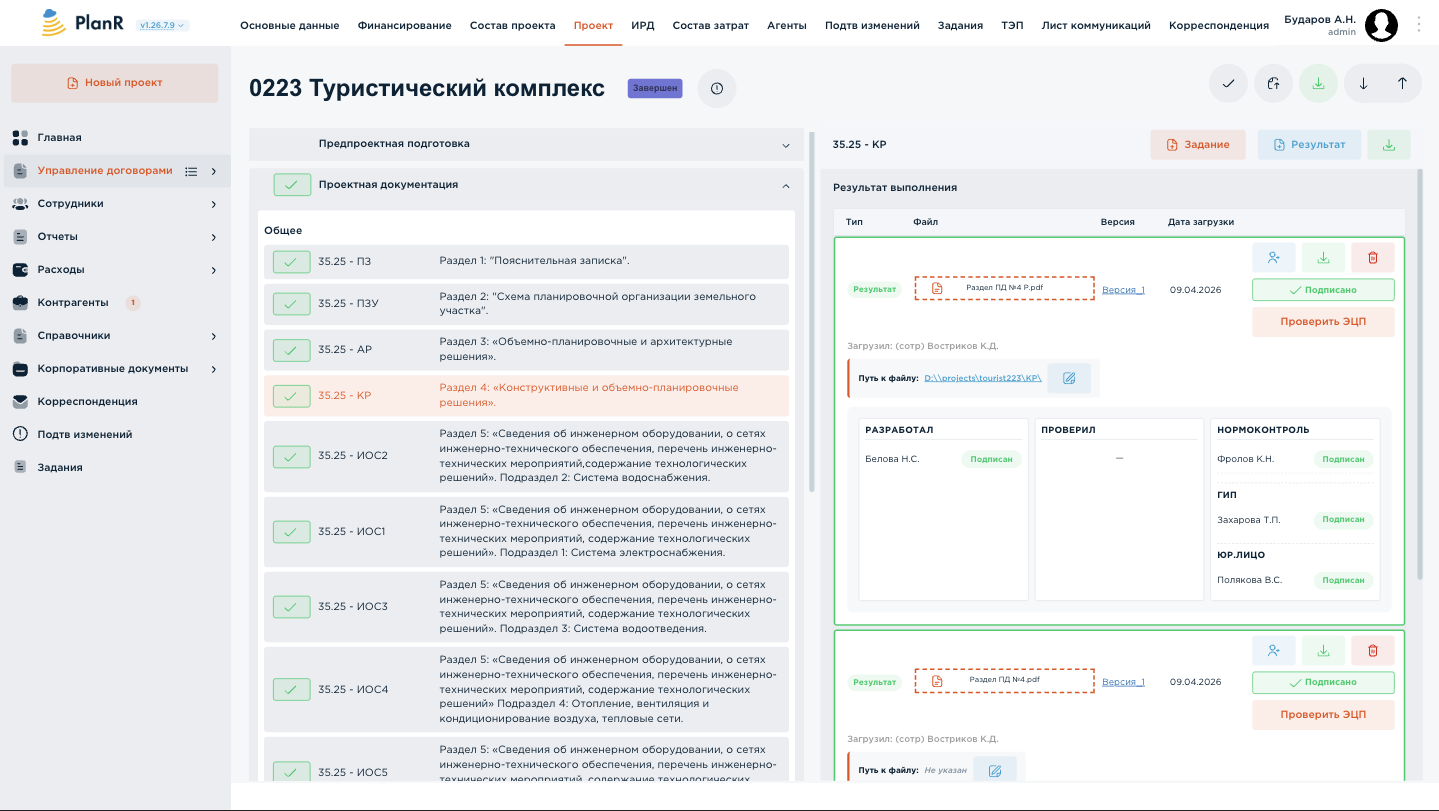Click the Завершен status badge

pyautogui.click(x=654, y=88)
